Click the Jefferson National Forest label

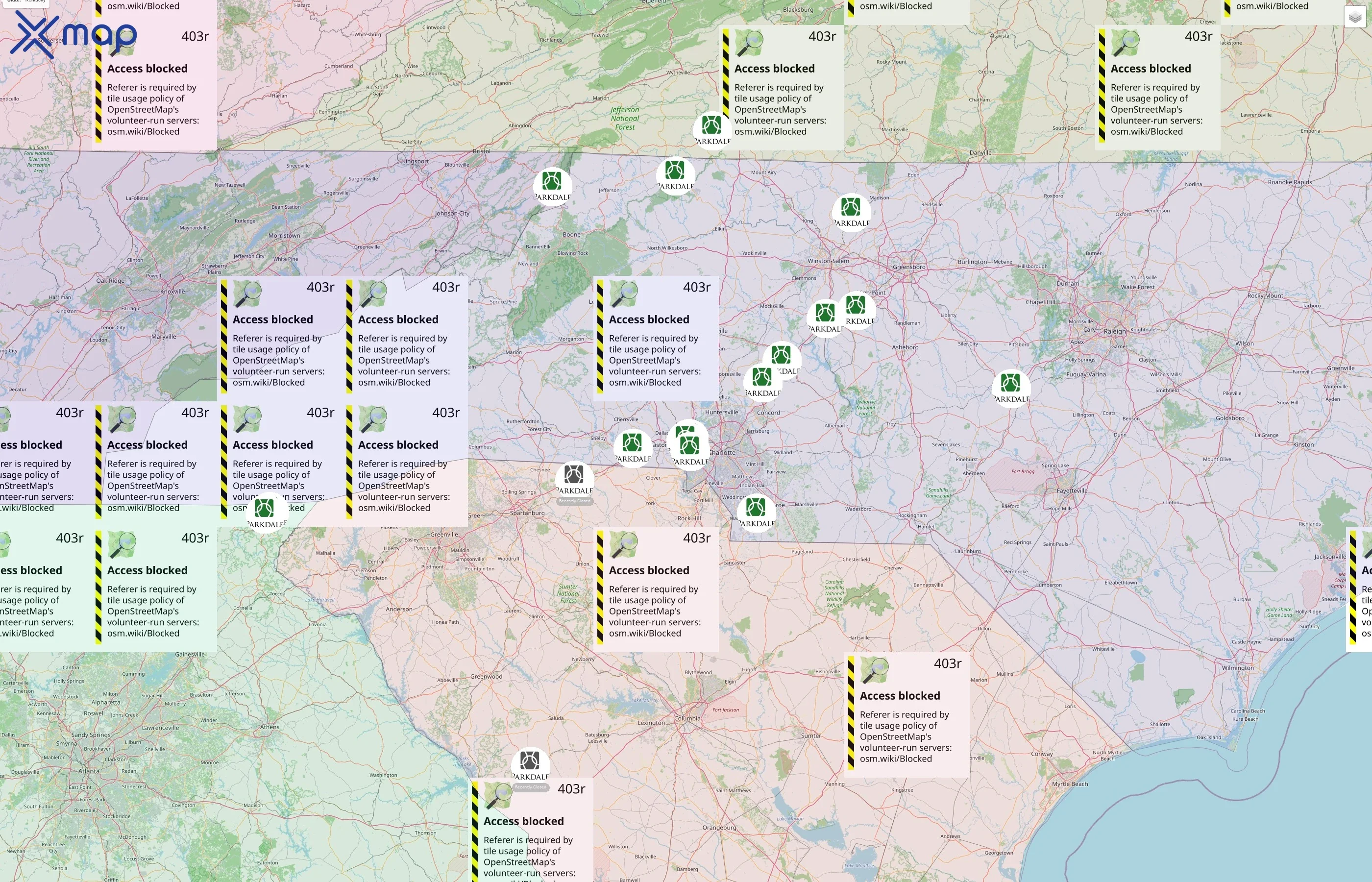click(625, 119)
